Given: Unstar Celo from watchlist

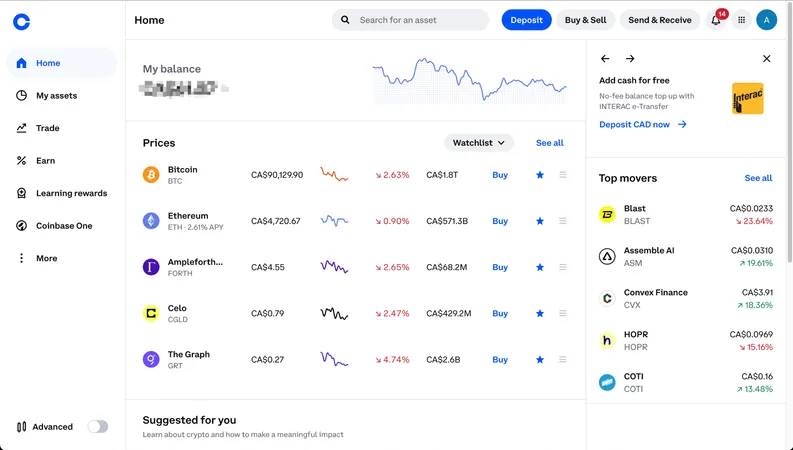Looking at the screenshot, I should 540,313.
